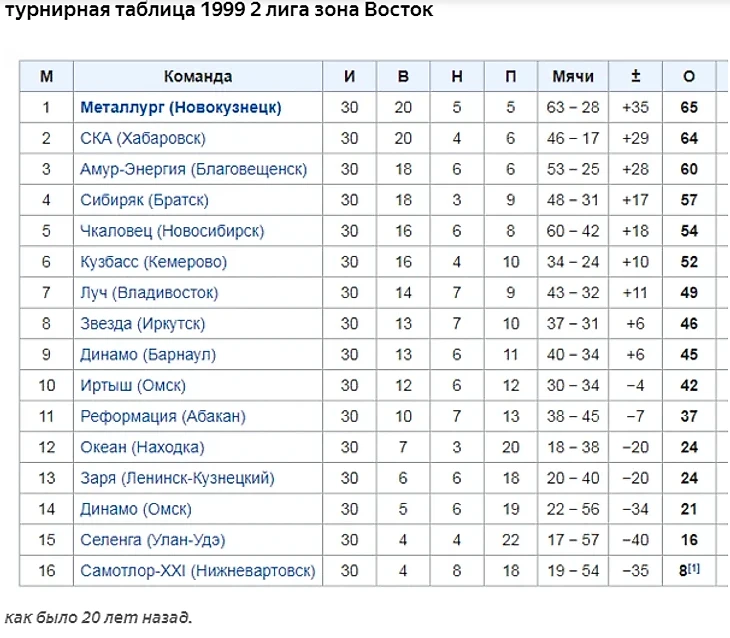The height and width of the screenshot is (638, 730).
Task: Click the Динамо (Омск) link
Action: click(136, 509)
